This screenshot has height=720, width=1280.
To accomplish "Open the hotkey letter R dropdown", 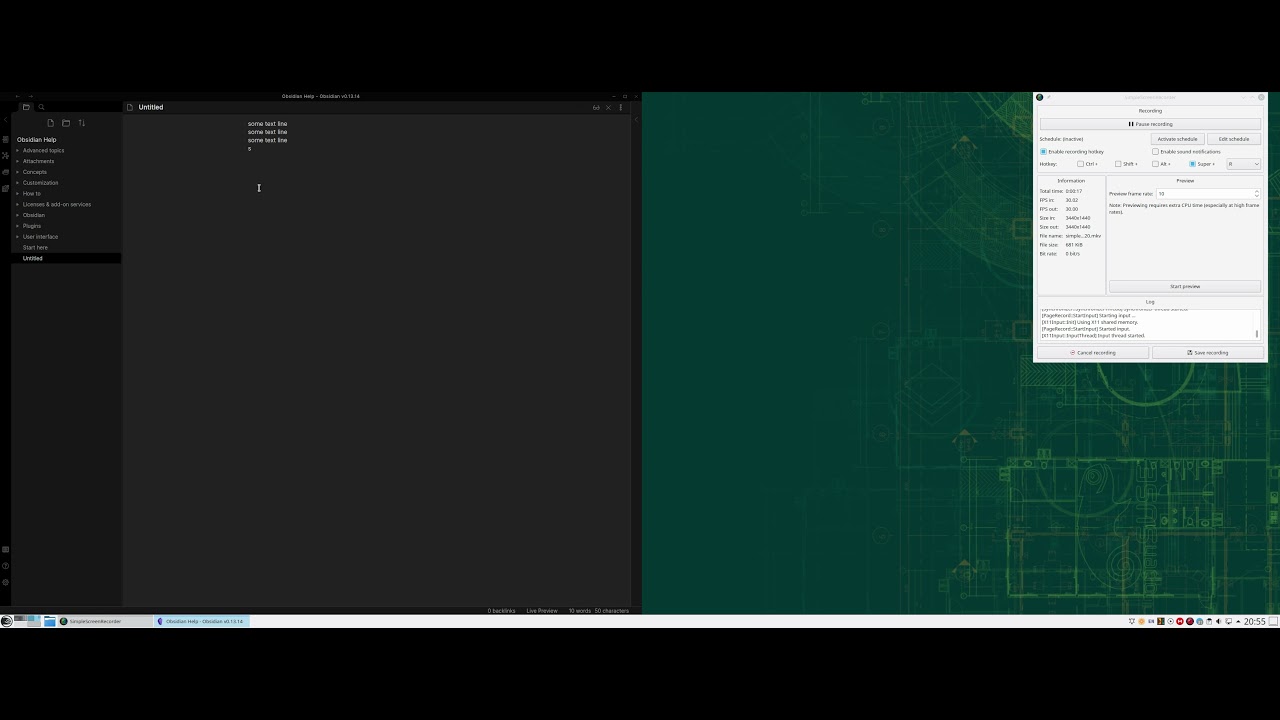I will click(x=1243, y=164).
